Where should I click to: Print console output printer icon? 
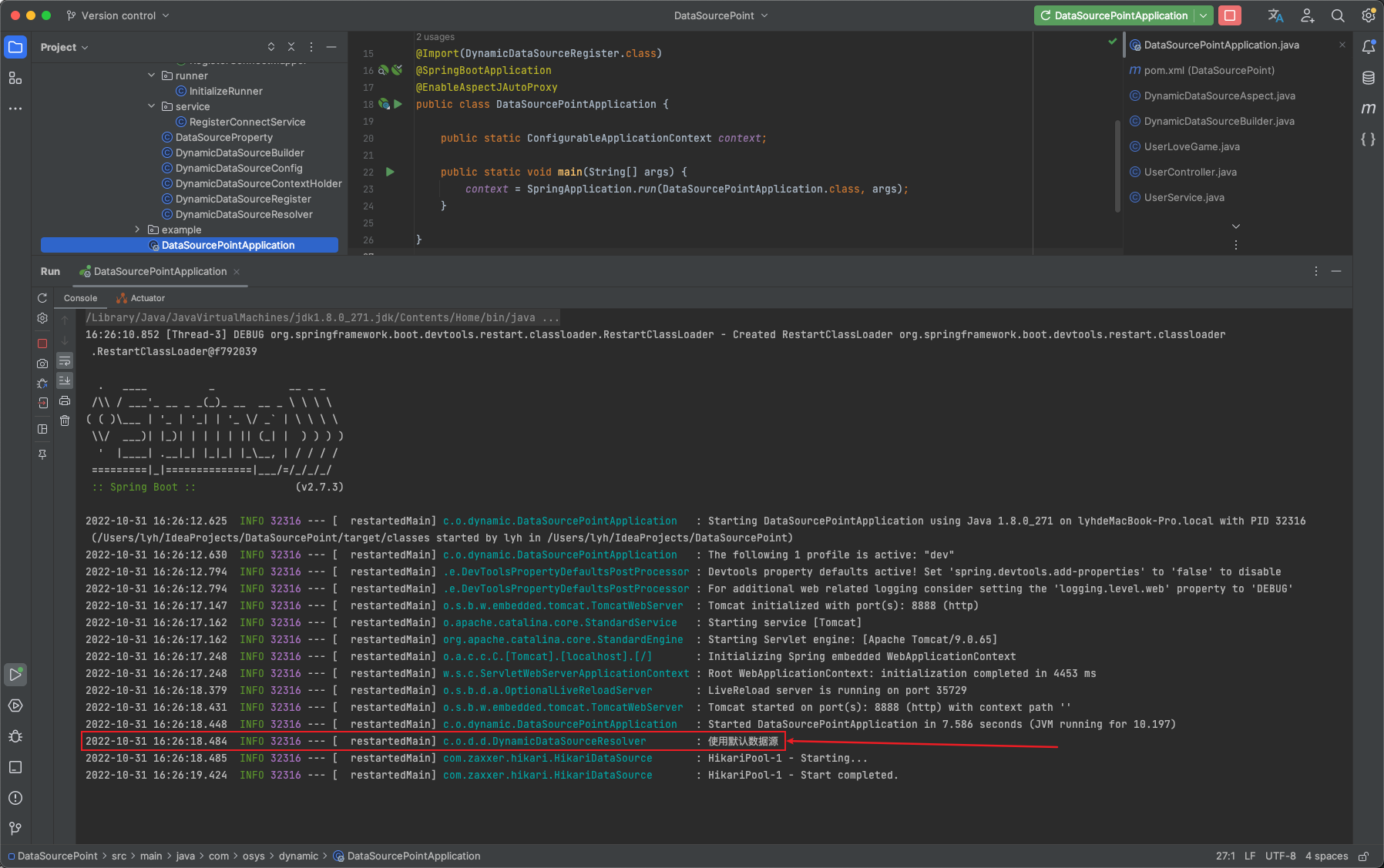tap(65, 400)
